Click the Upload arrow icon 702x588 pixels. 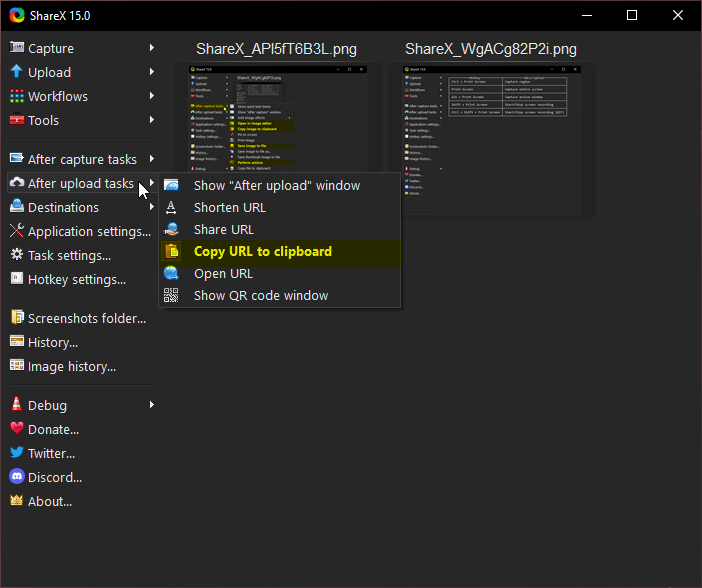(17, 72)
